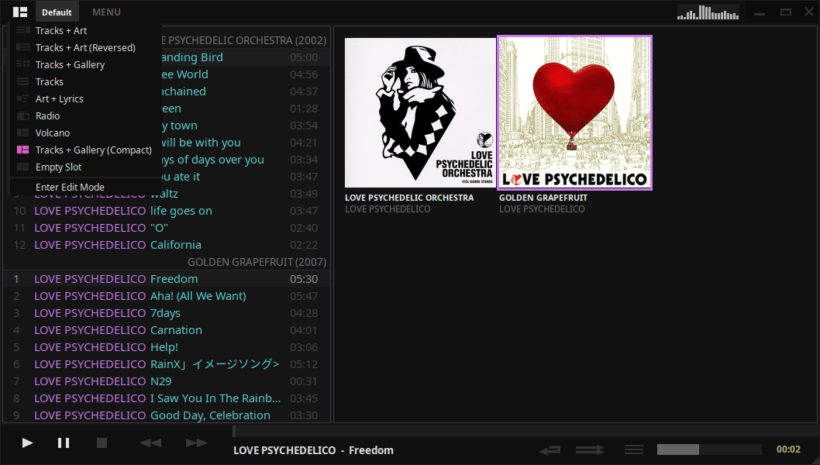Select track California

(167, 245)
